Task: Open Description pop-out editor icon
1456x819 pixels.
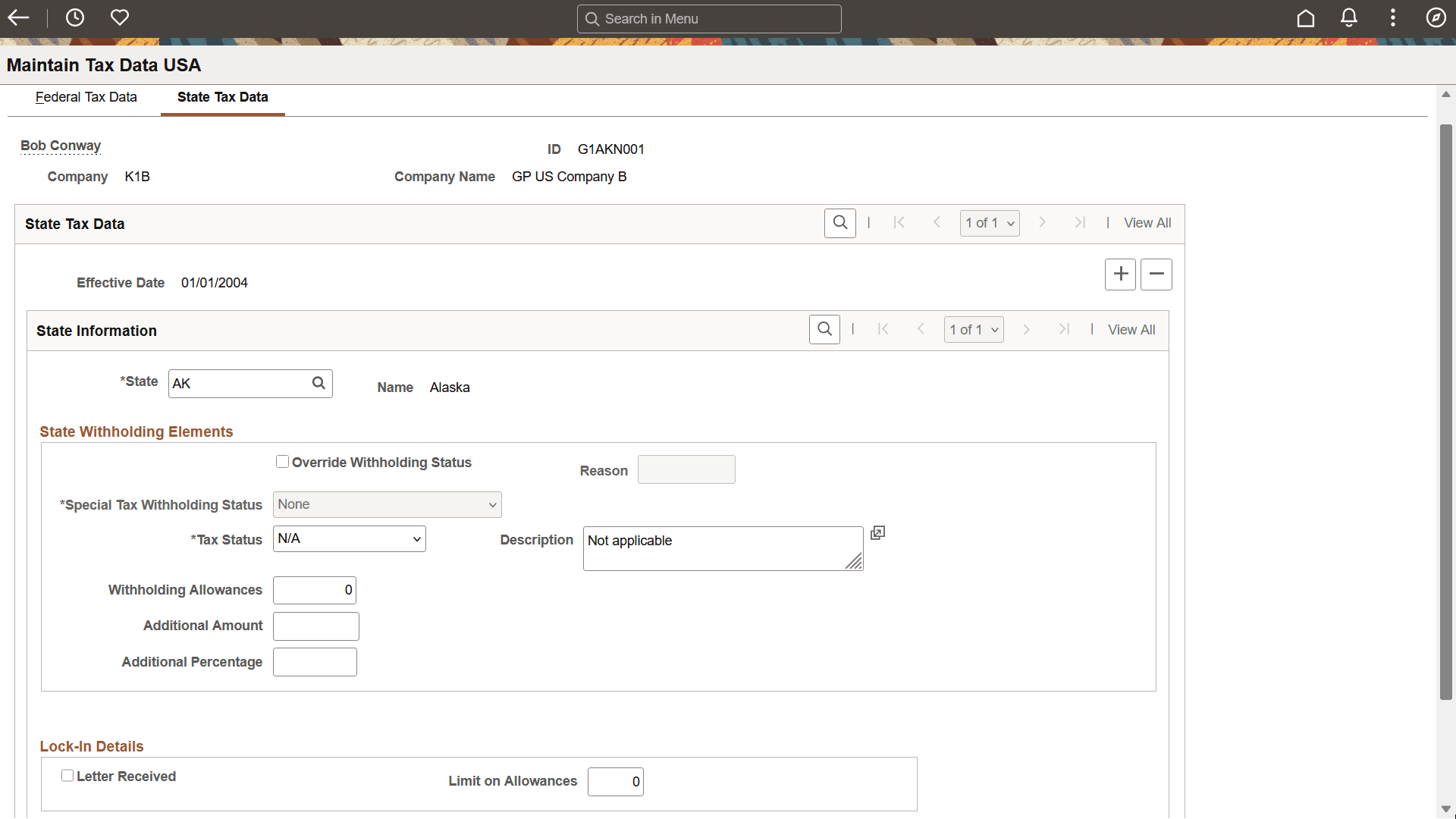Action: 877,533
